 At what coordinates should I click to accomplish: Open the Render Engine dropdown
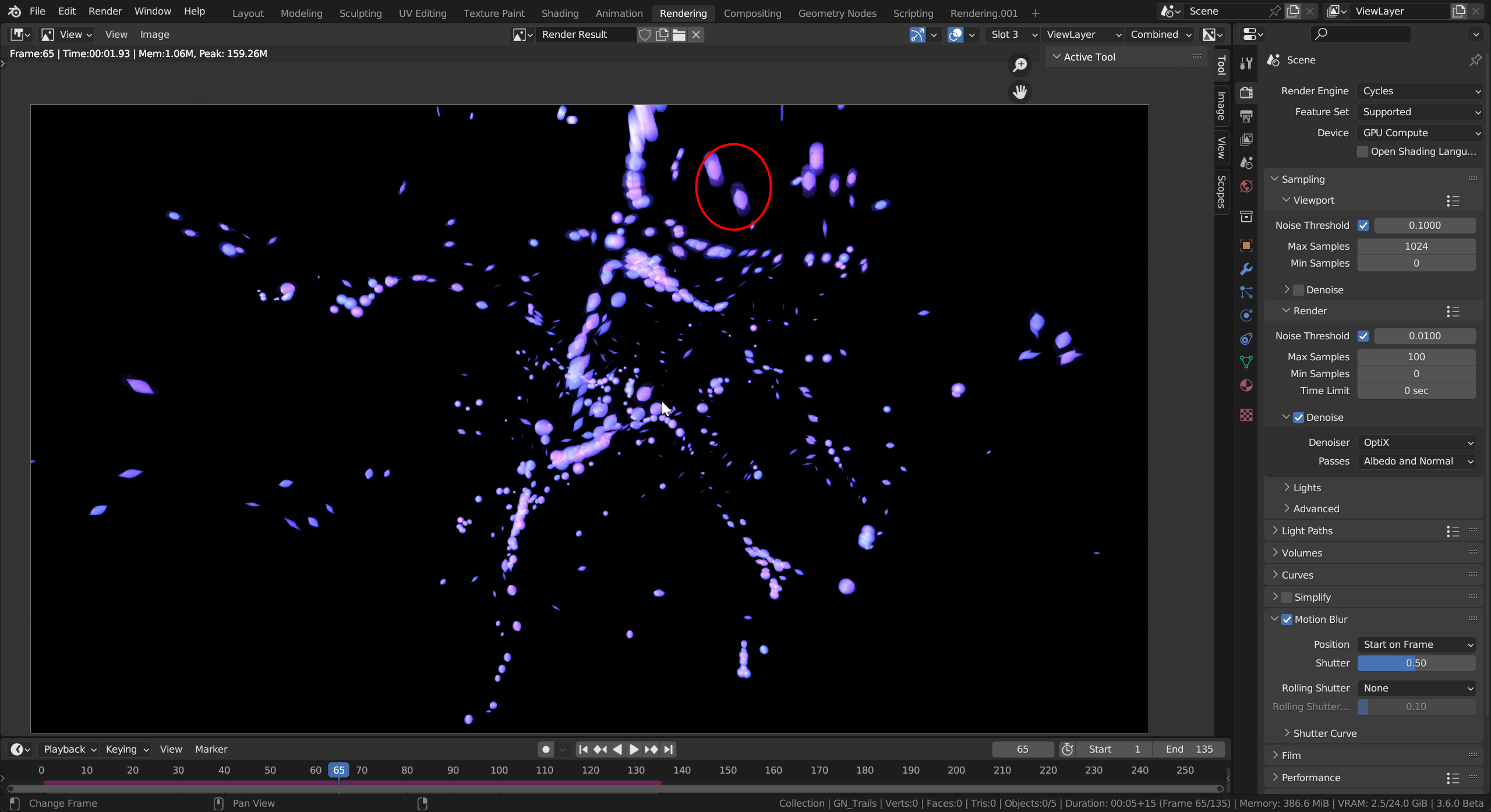[1419, 91]
